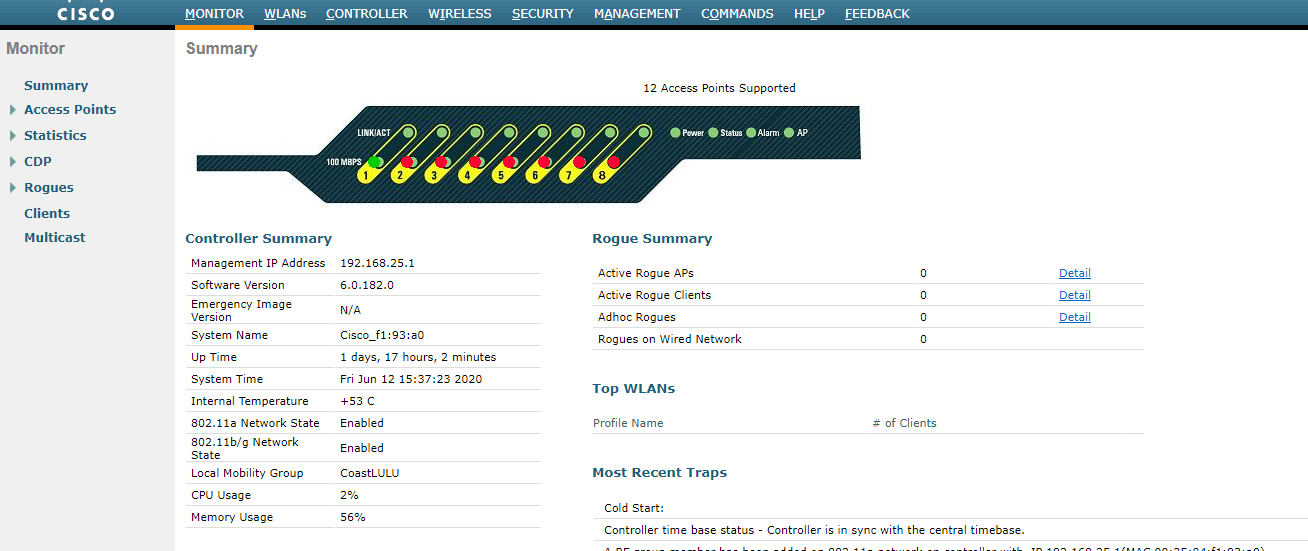Screen dimensions: 1308x551
Task: Click the AP LED indicator
Action: point(789,132)
